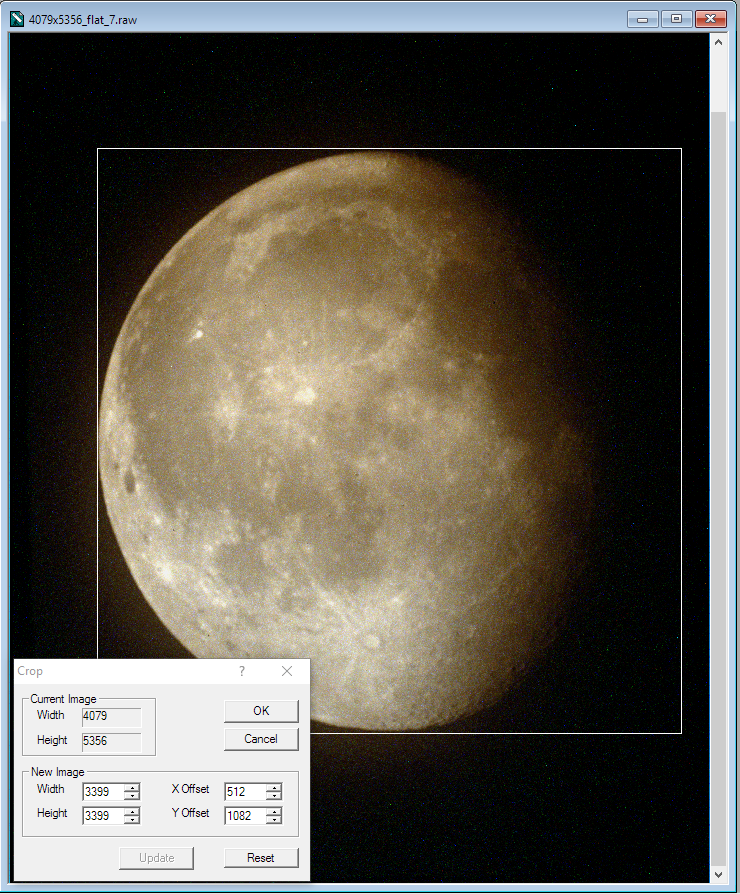740x894 pixels.
Task: Click the Crop dialog help question mark
Action: click(242, 671)
